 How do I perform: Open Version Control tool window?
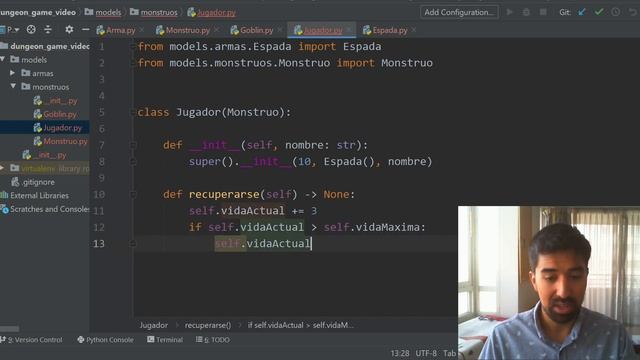pyautogui.click(x=32, y=340)
